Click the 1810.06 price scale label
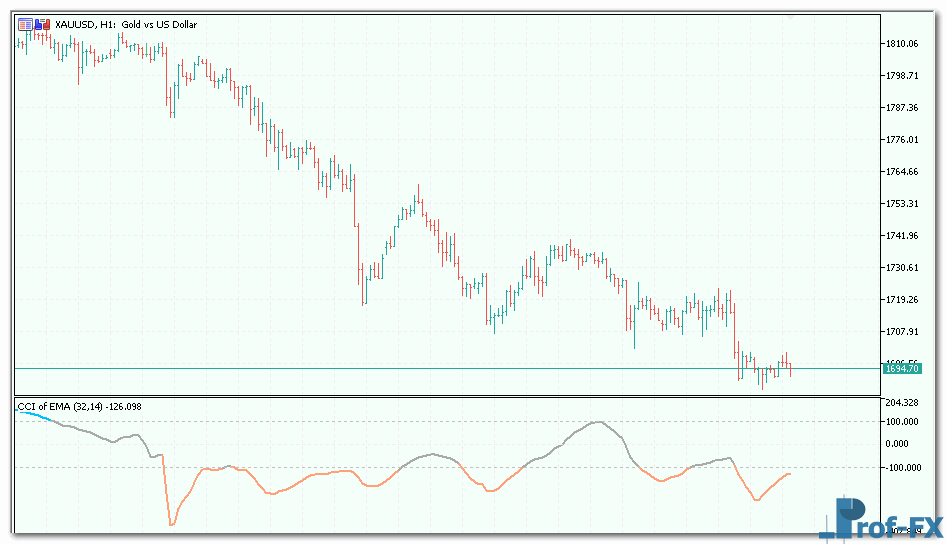 (901, 44)
